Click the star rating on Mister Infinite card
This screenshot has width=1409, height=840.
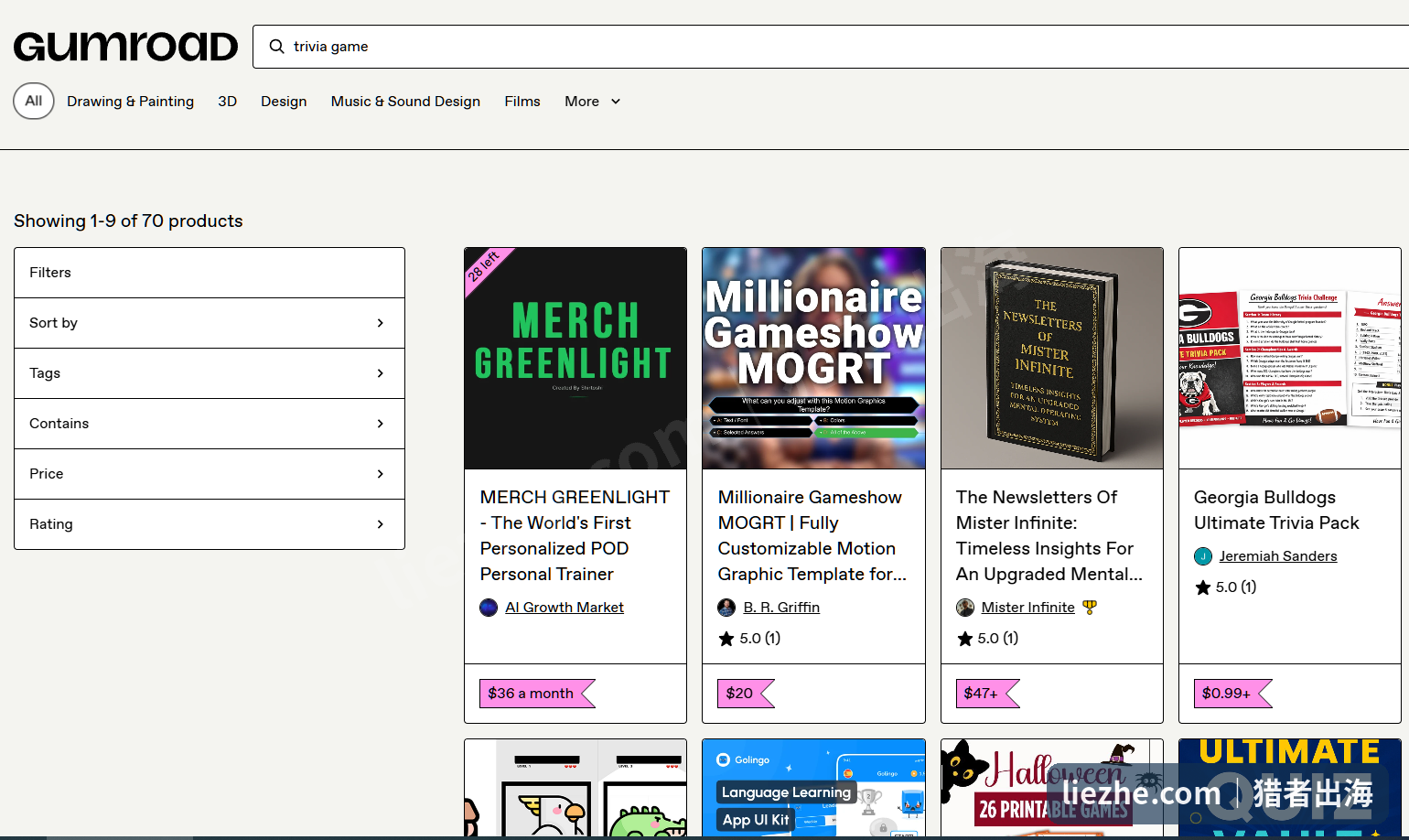click(x=987, y=639)
